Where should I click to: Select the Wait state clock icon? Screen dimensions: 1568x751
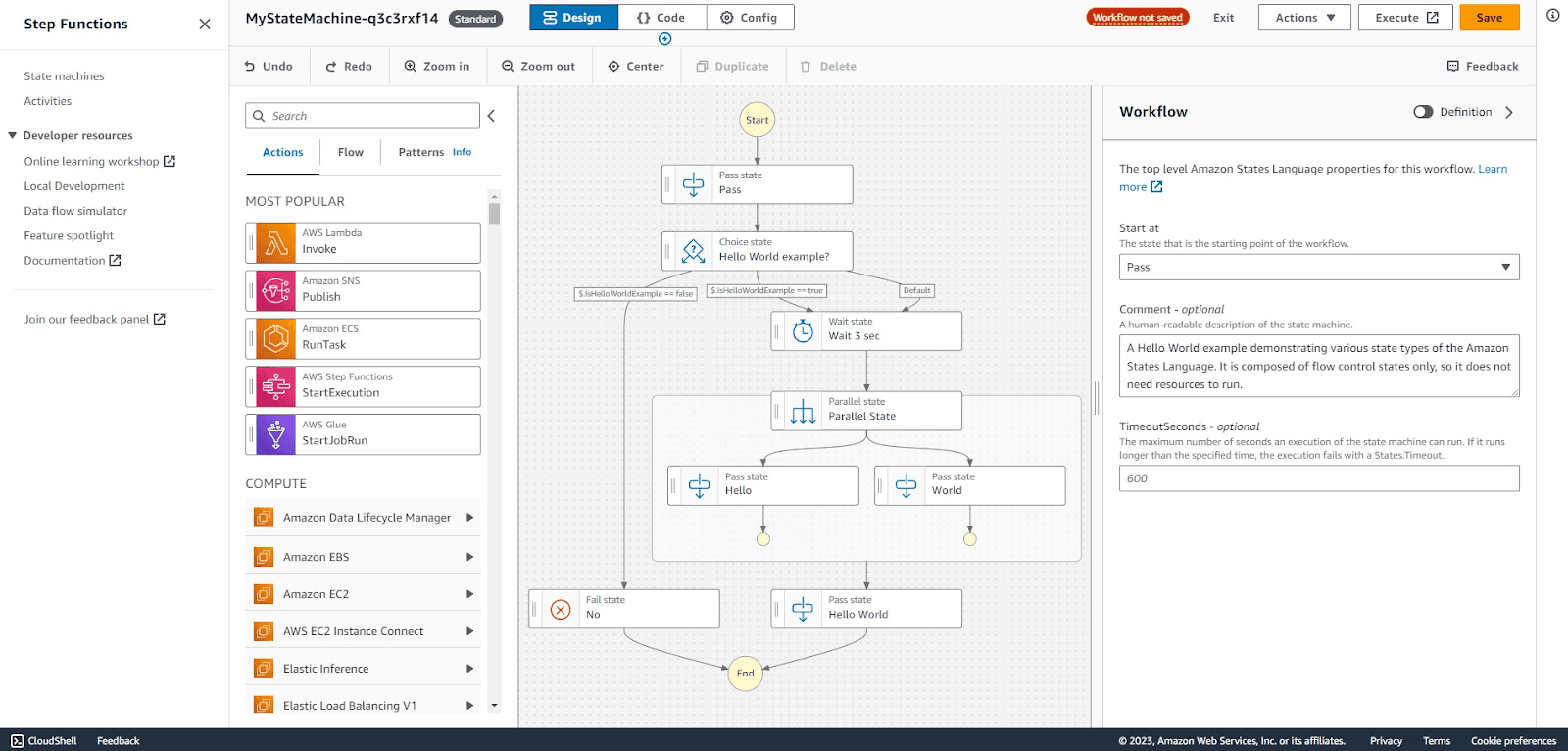[803, 330]
